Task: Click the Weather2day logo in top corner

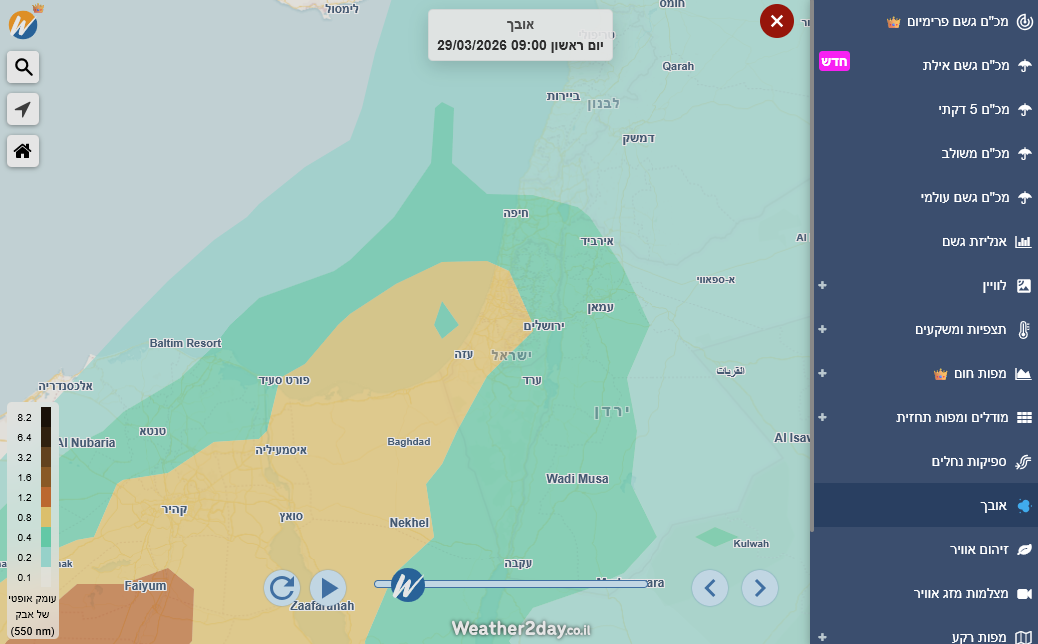Action: click(24, 22)
